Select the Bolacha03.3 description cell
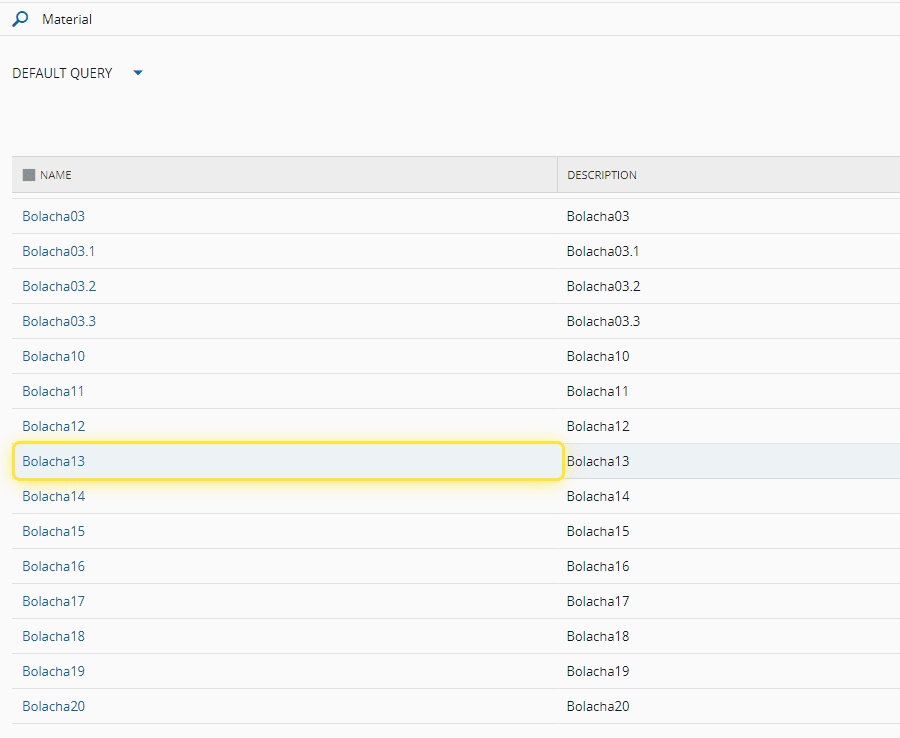 (x=728, y=321)
